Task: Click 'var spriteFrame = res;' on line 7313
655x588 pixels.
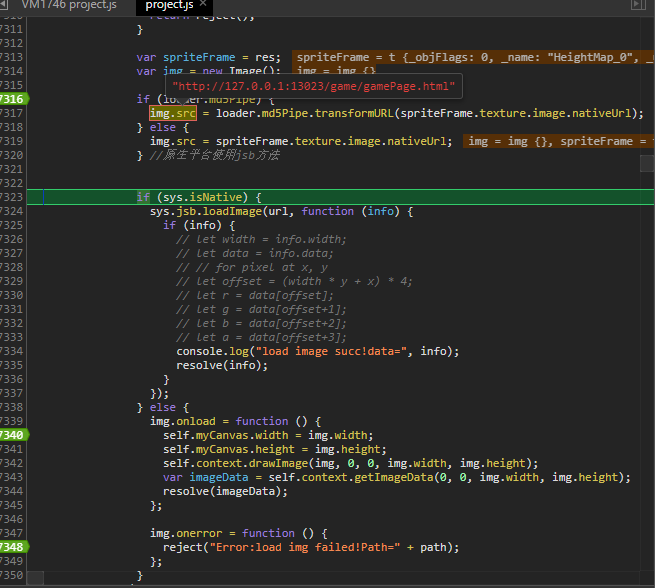Action: pyautogui.click(x=208, y=57)
